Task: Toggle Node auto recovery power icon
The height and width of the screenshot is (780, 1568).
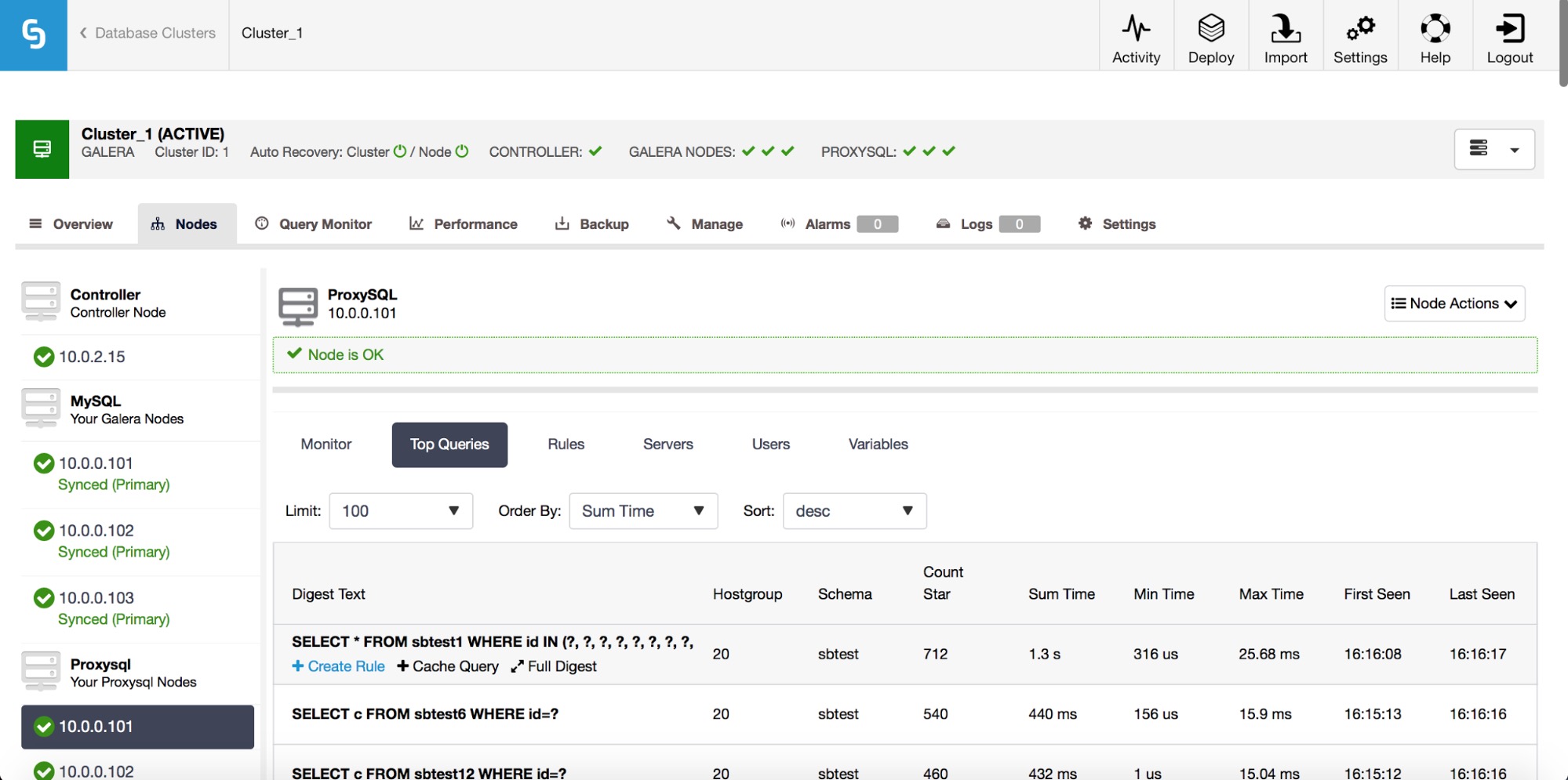Action: [462, 151]
